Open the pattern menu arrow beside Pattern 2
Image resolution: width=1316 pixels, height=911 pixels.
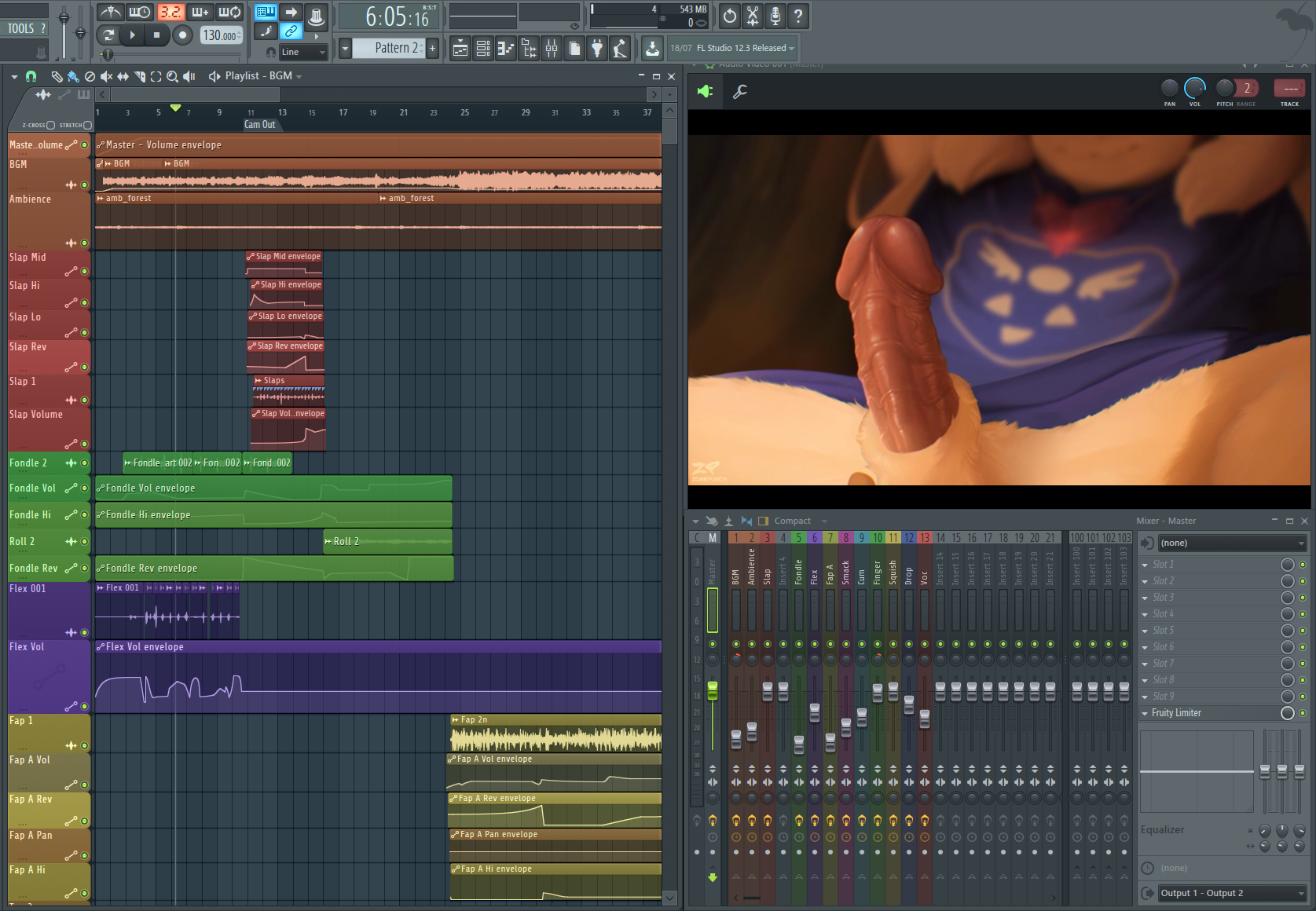pos(345,48)
